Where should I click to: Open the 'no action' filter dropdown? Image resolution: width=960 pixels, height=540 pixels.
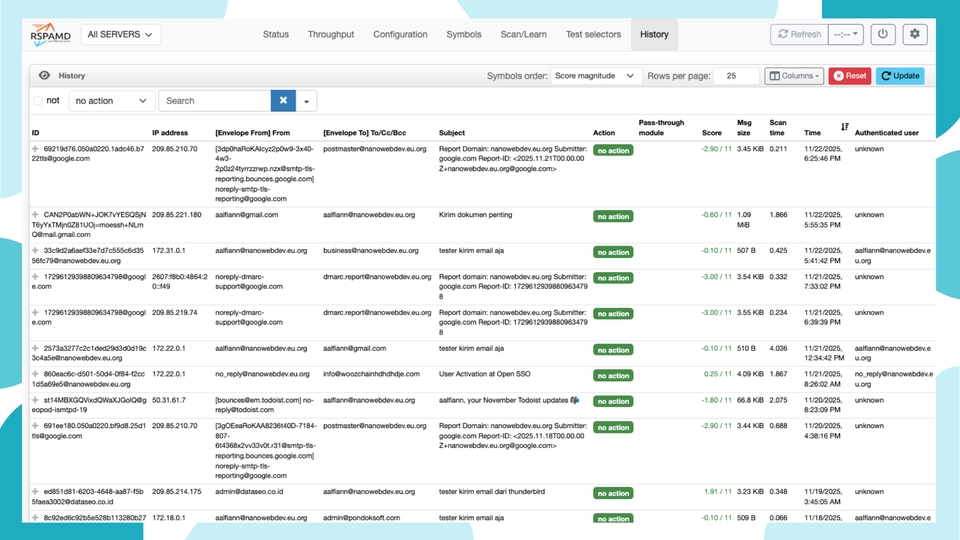point(112,101)
